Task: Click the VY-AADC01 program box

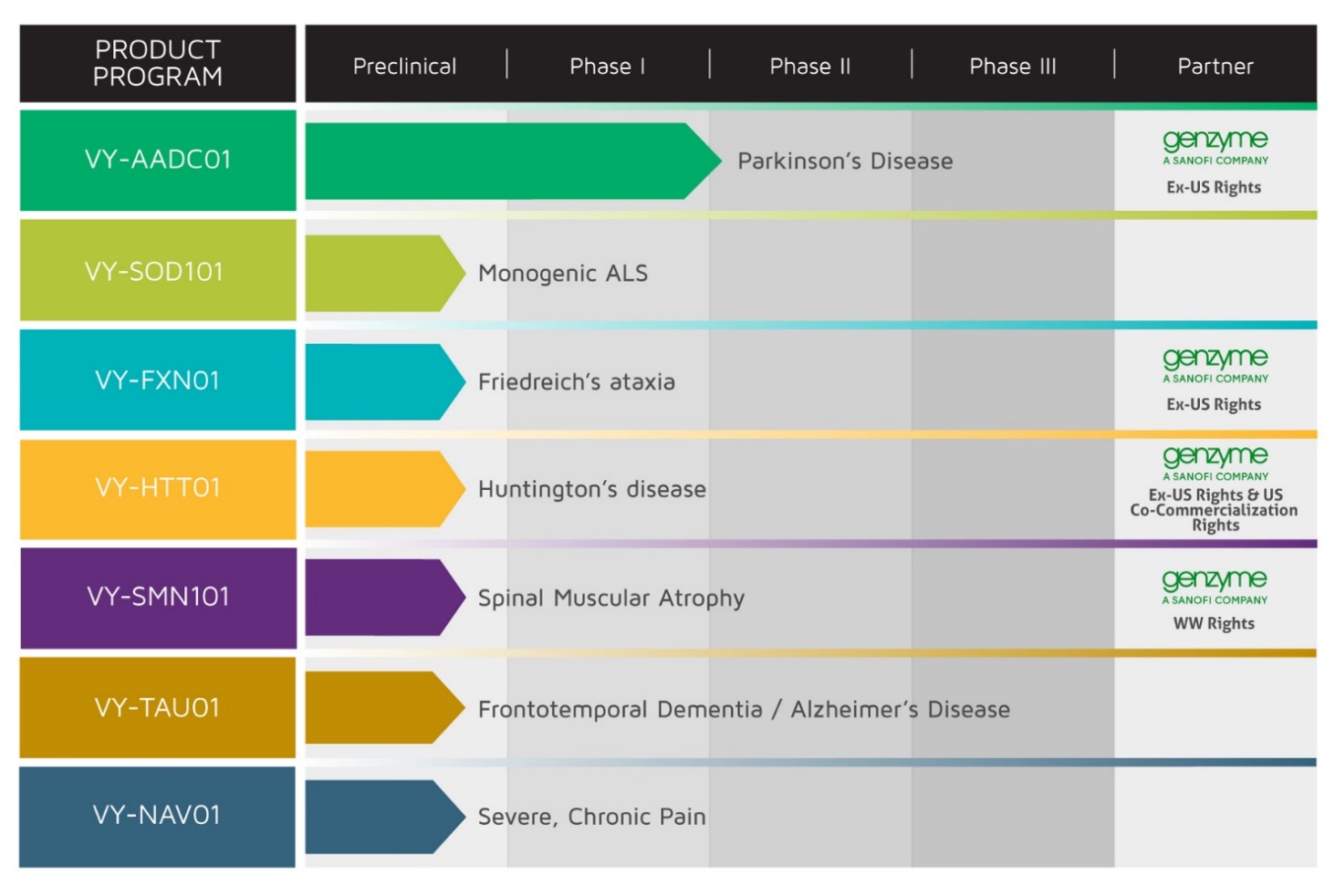Action: pyautogui.click(x=158, y=161)
